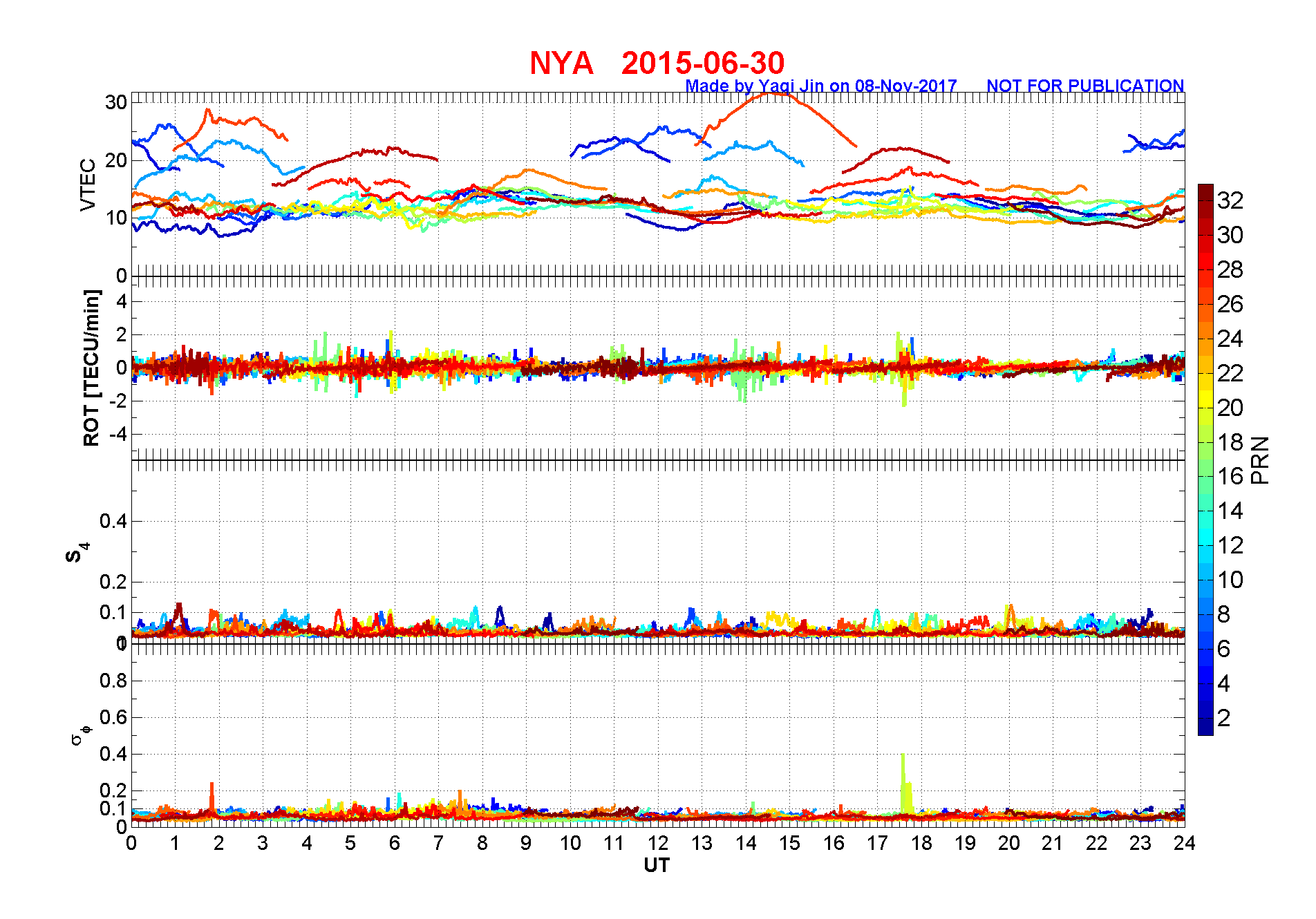Click the "18" tick label on the PRN colorbar

click(x=1230, y=442)
